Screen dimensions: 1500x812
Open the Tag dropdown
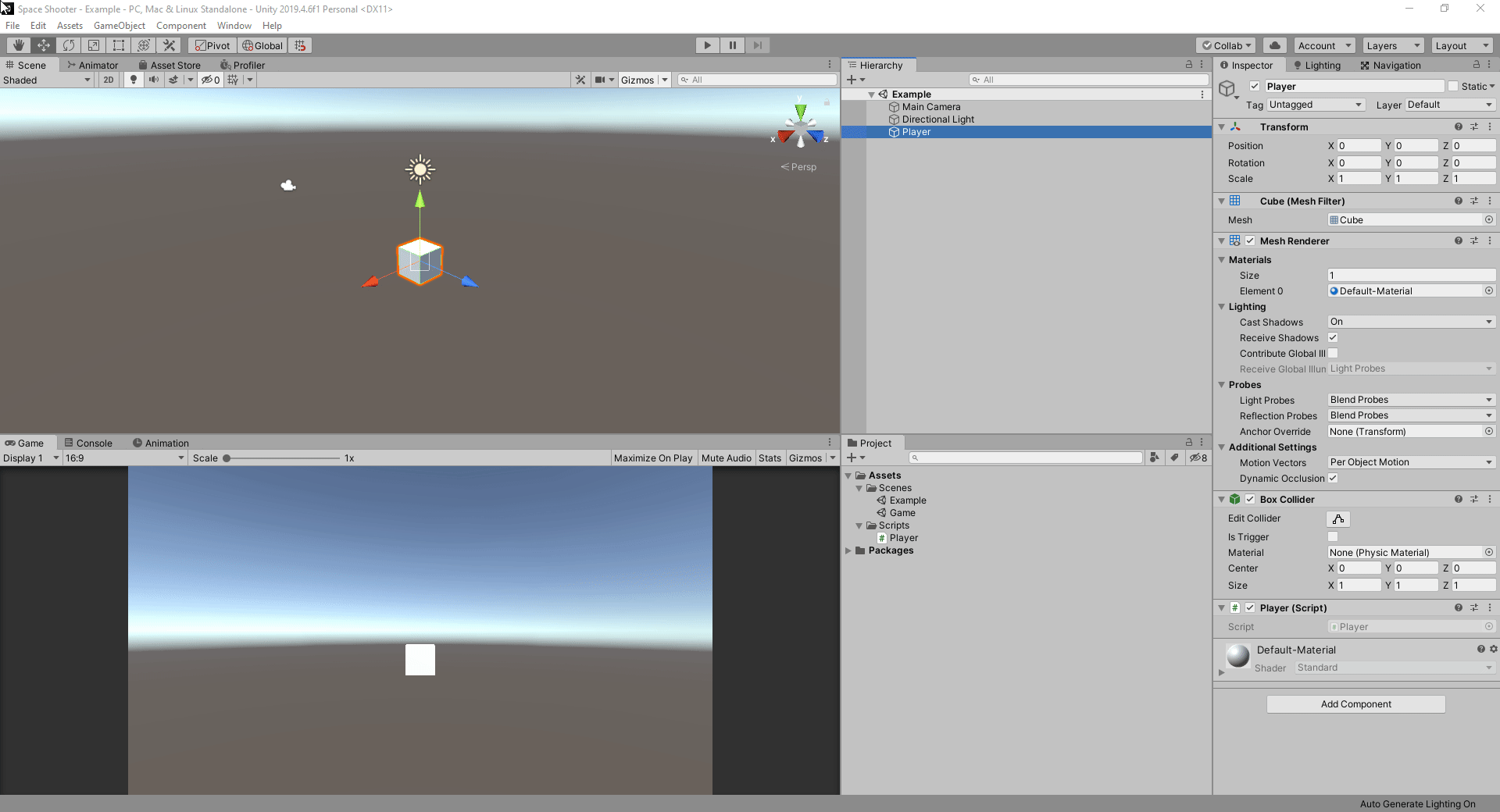point(1316,105)
